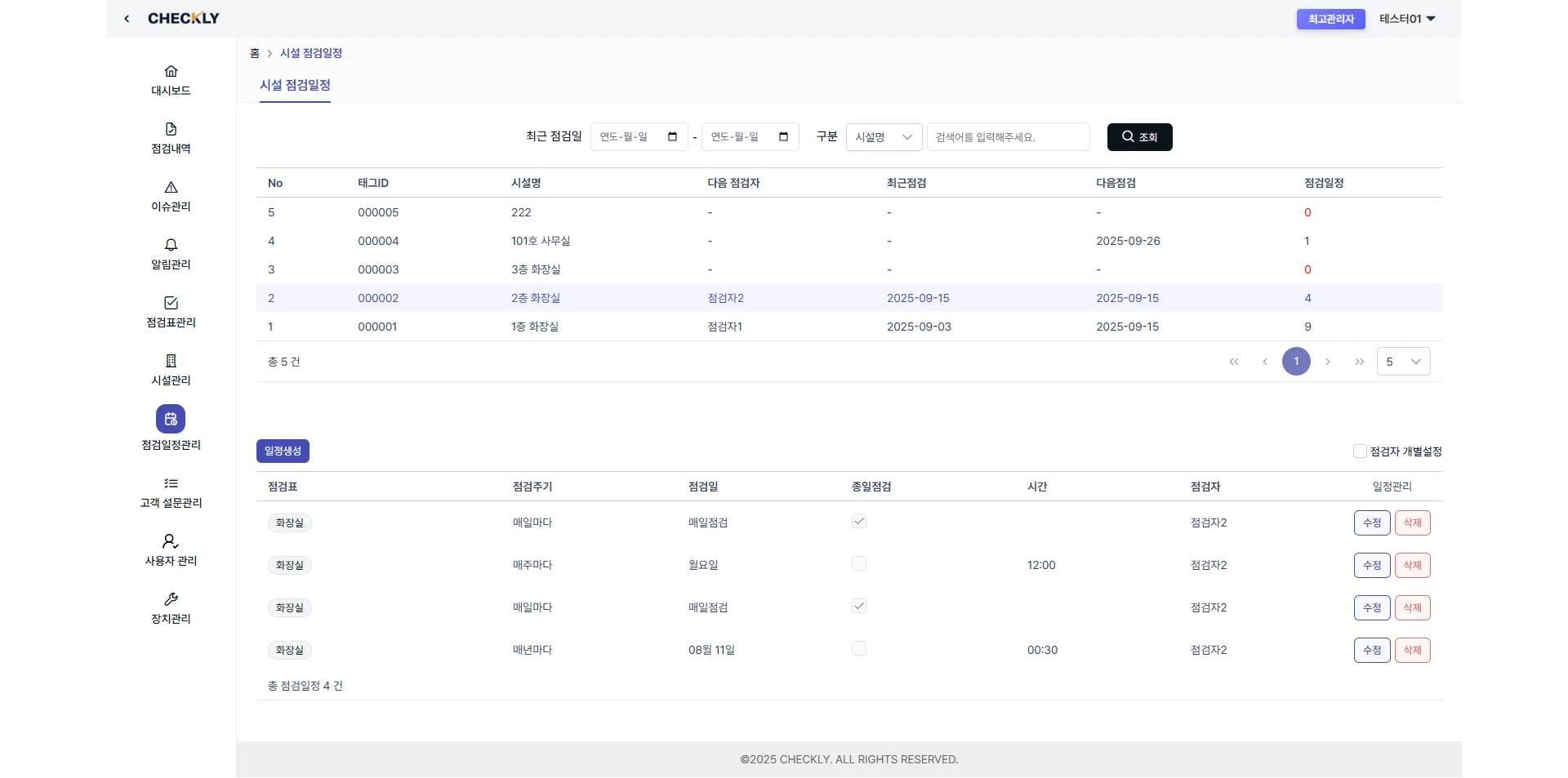
Task: Go to next page of facility table
Action: point(1328,362)
